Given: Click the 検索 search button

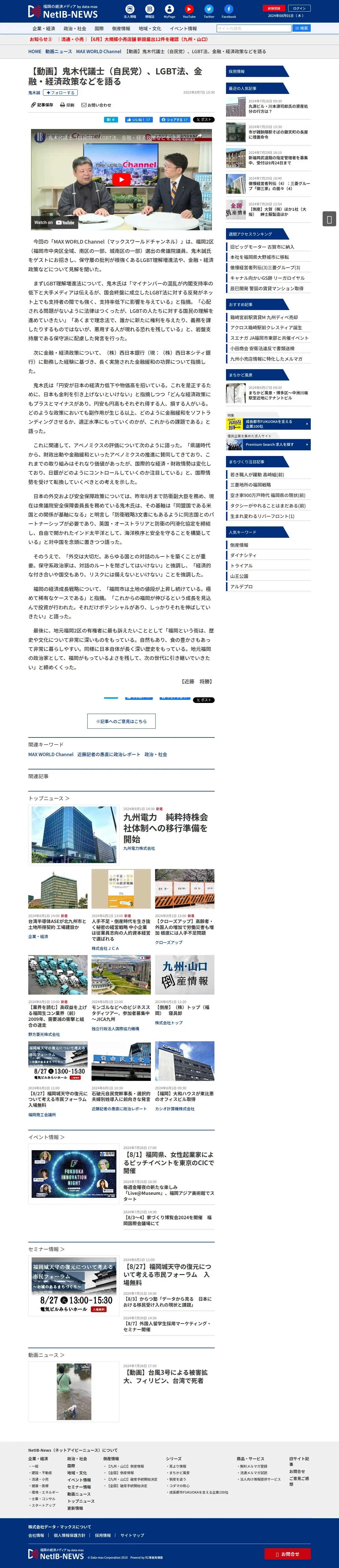Looking at the screenshot, I should click(301, 29).
